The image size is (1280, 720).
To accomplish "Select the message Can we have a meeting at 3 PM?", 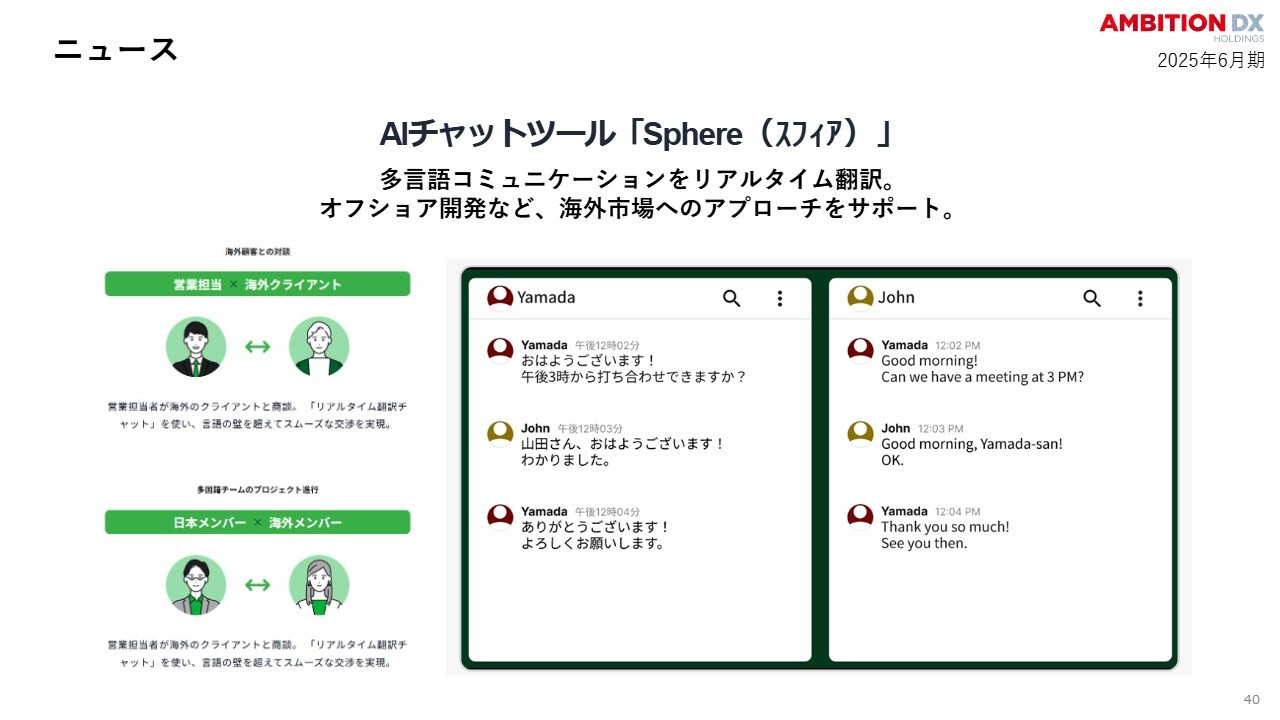I will 982,377.
